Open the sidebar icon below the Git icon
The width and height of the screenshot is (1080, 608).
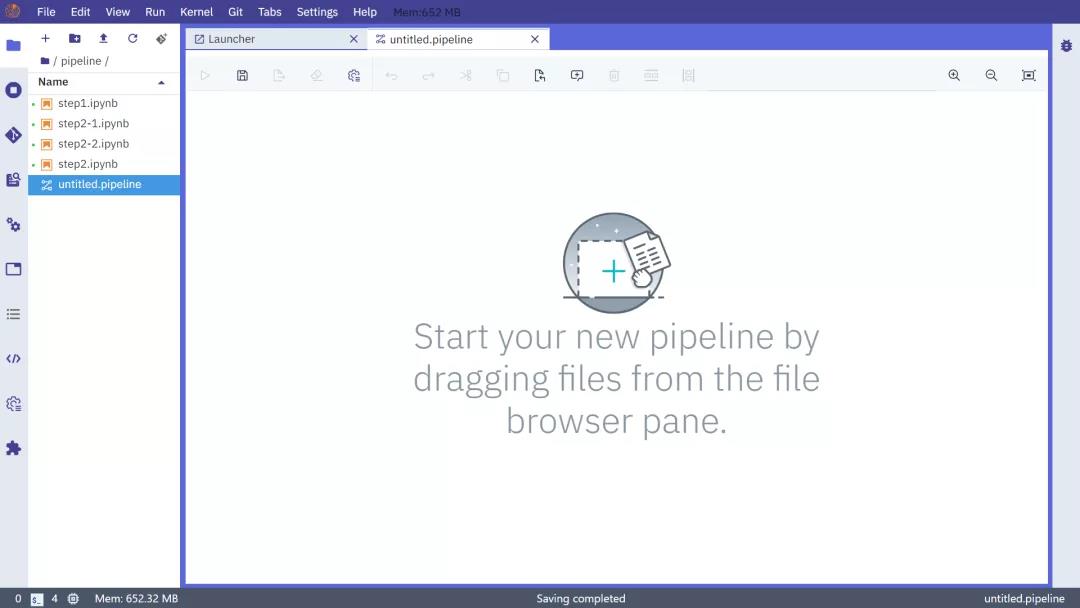pyautogui.click(x=13, y=180)
